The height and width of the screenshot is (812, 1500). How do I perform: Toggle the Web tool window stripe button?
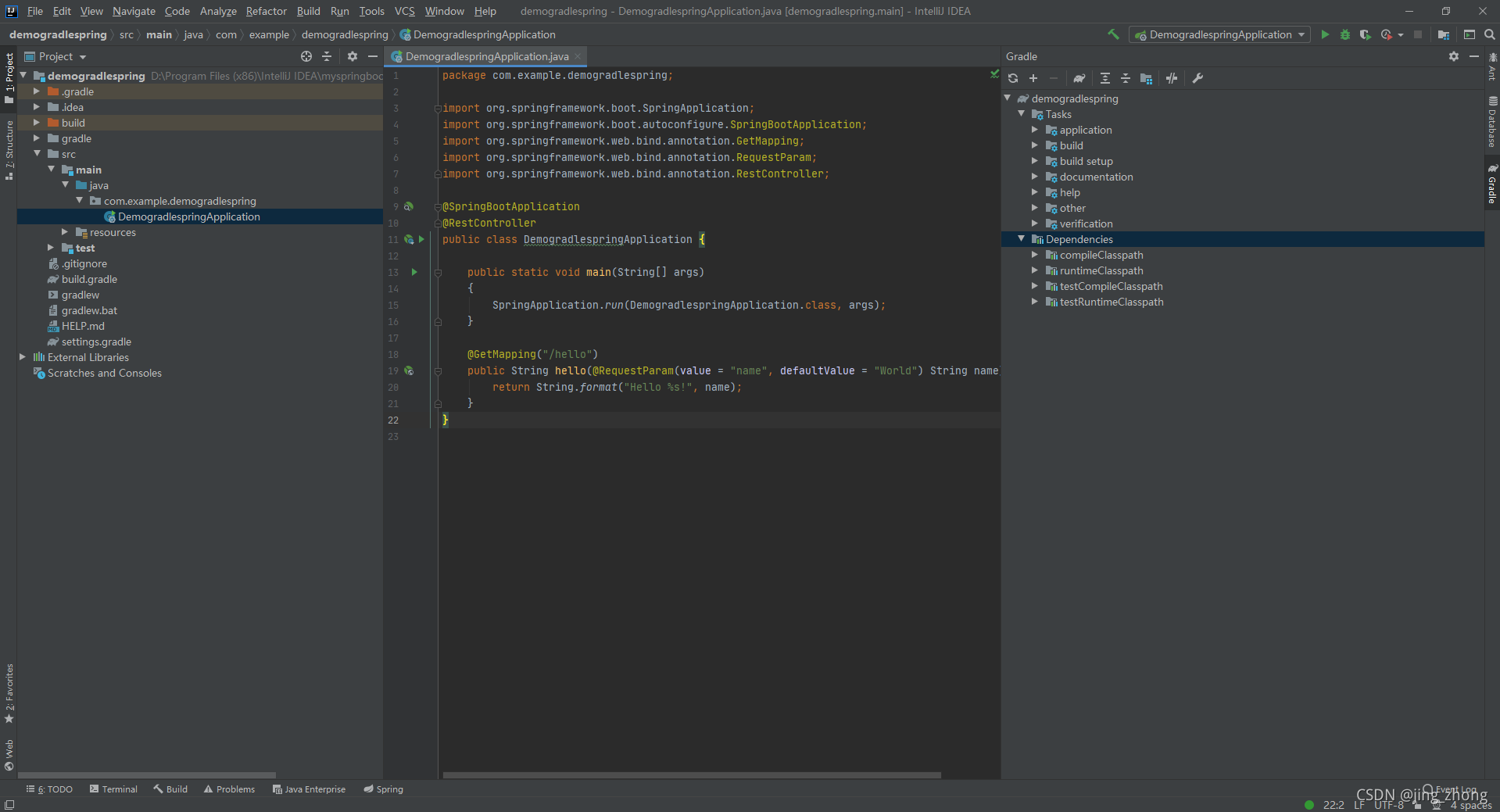pyautogui.click(x=9, y=755)
